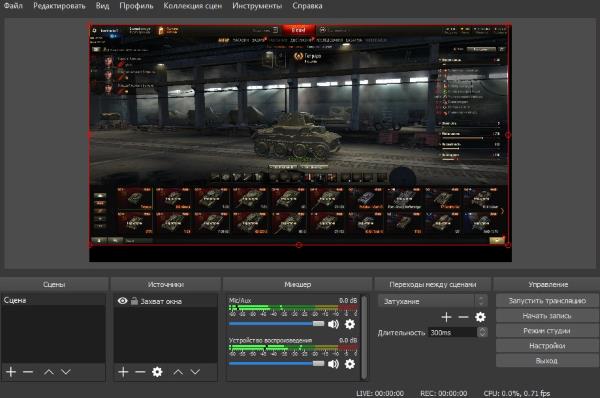The width and height of the screenshot is (600, 398).
Task: Enable Режим студии button
Action: coord(547,331)
